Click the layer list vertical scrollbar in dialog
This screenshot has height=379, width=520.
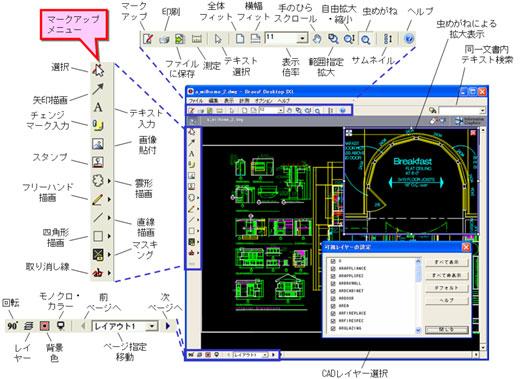(418, 295)
